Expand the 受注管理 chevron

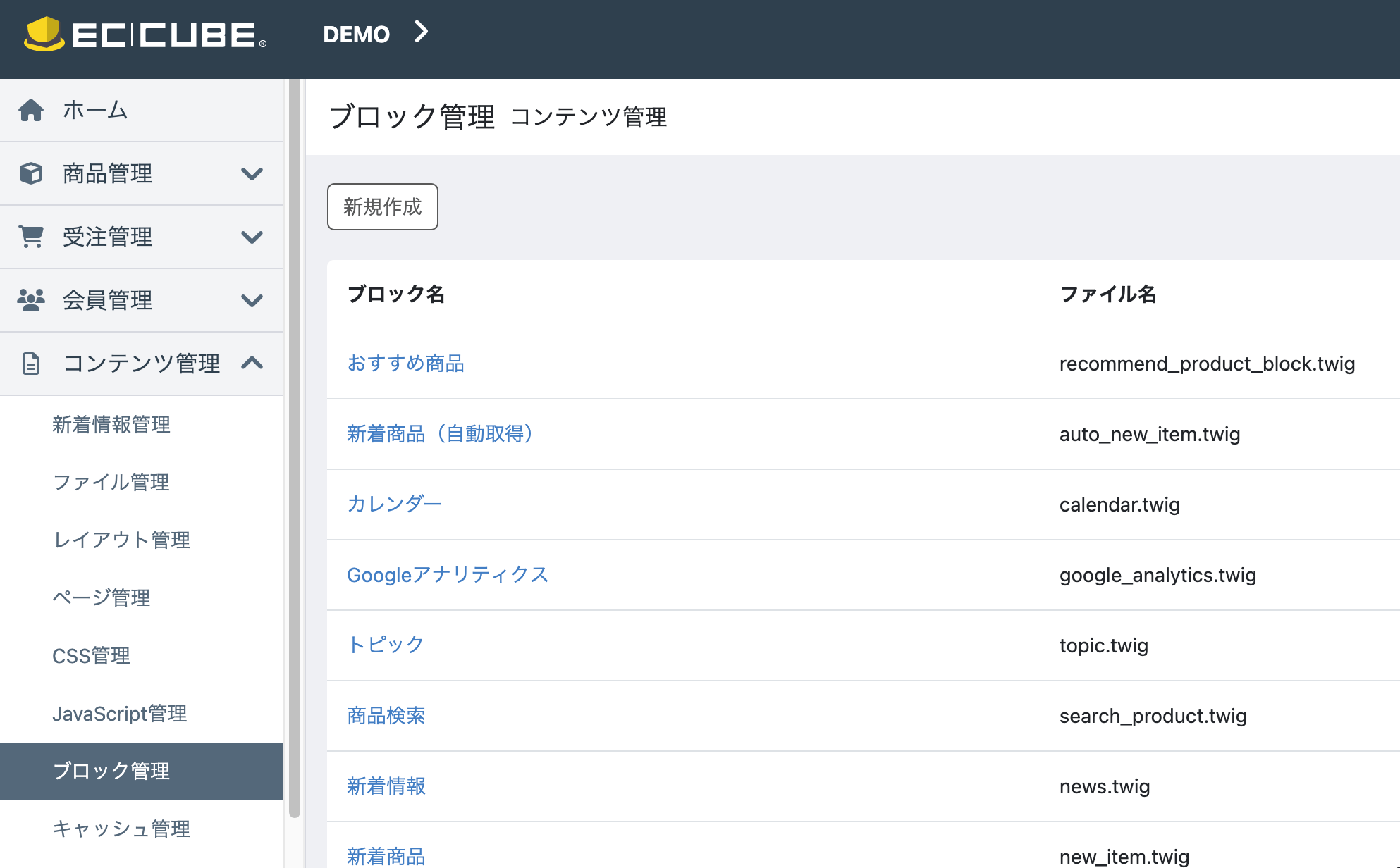tap(252, 237)
